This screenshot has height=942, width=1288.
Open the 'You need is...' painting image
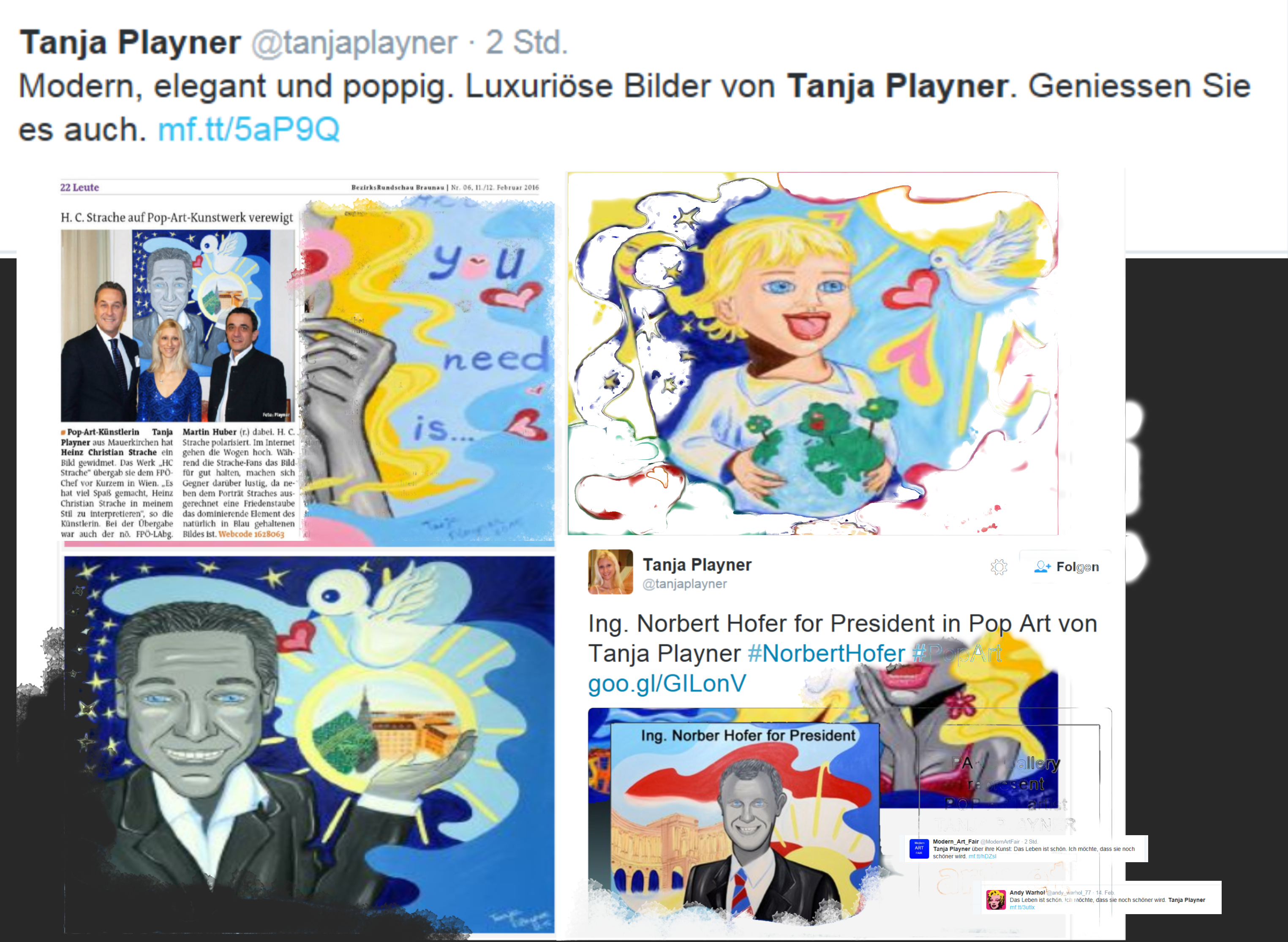[x=429, y=371]
